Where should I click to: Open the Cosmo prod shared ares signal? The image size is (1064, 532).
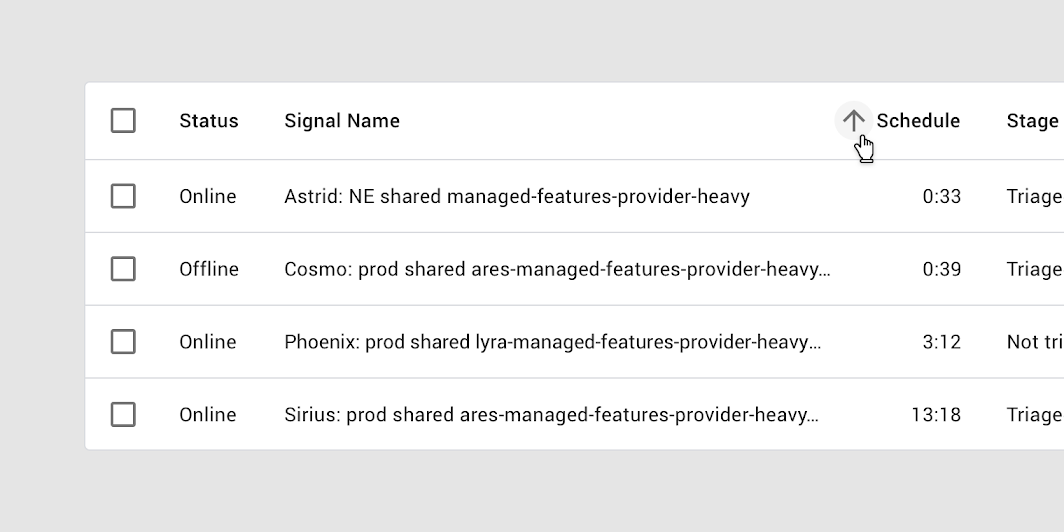[x=556, y=269]
